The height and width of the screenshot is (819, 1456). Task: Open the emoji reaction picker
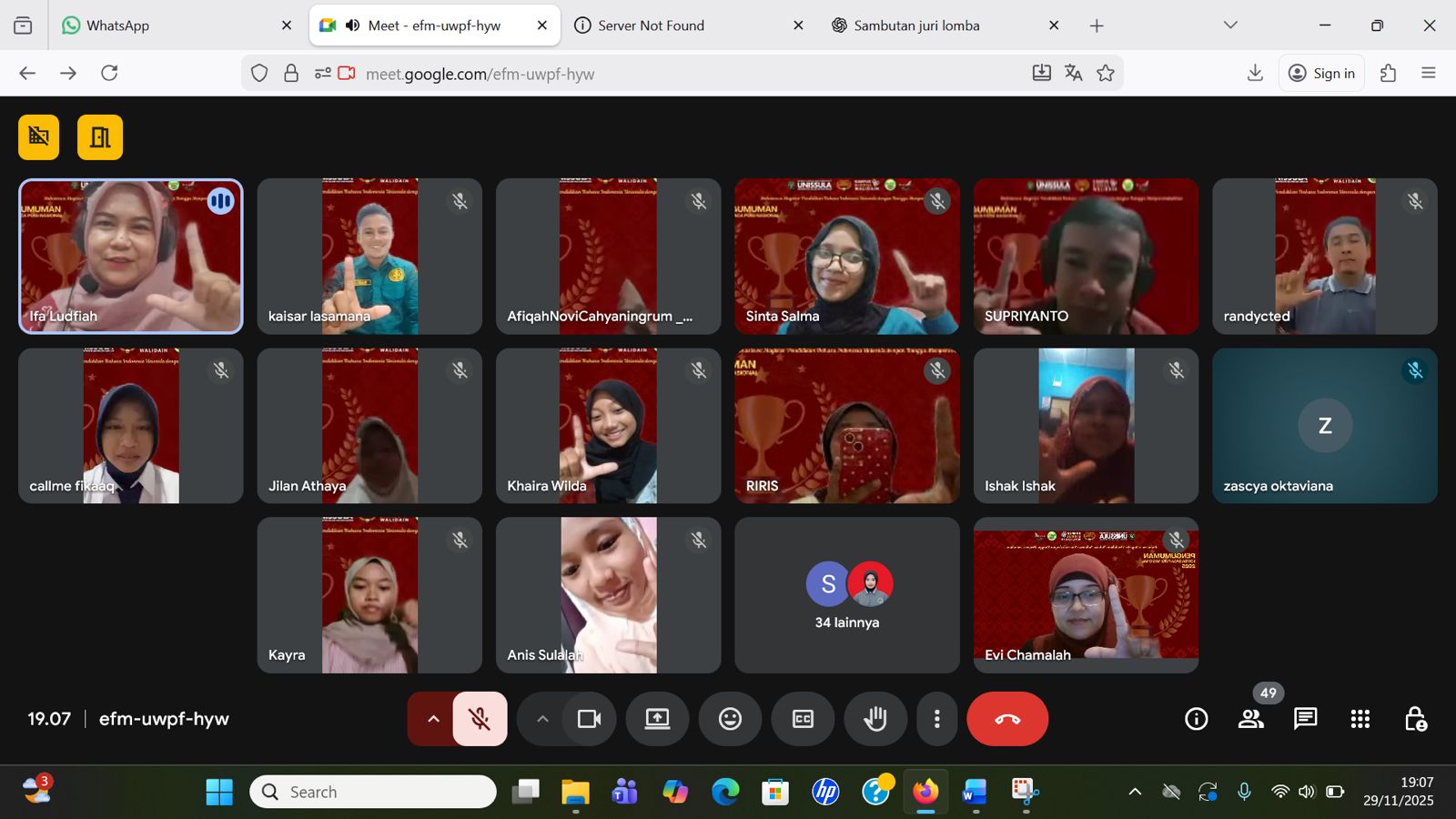(730, 719)
